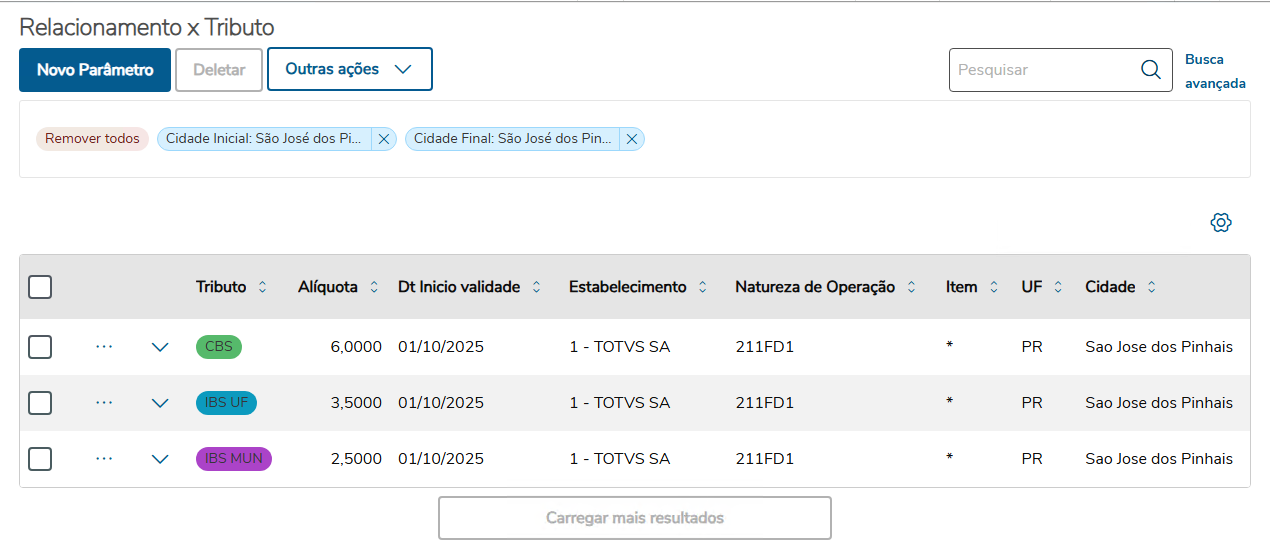The height and width of the screenshot is (547, 1270).
Task: Sort by Dt Inicio validade column
Action: point(536,288)
